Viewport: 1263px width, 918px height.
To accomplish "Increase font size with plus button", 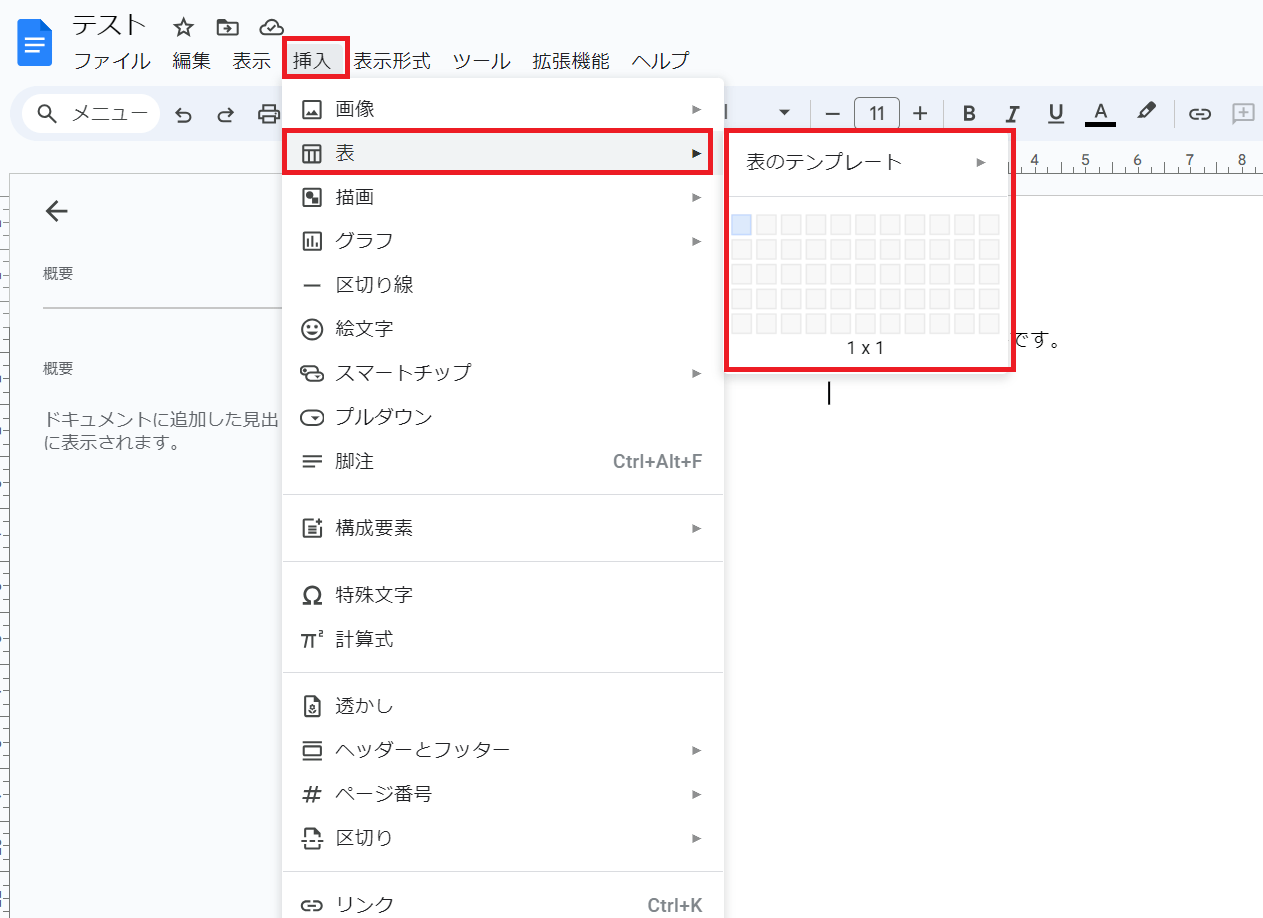I will (x=920, y=113).
